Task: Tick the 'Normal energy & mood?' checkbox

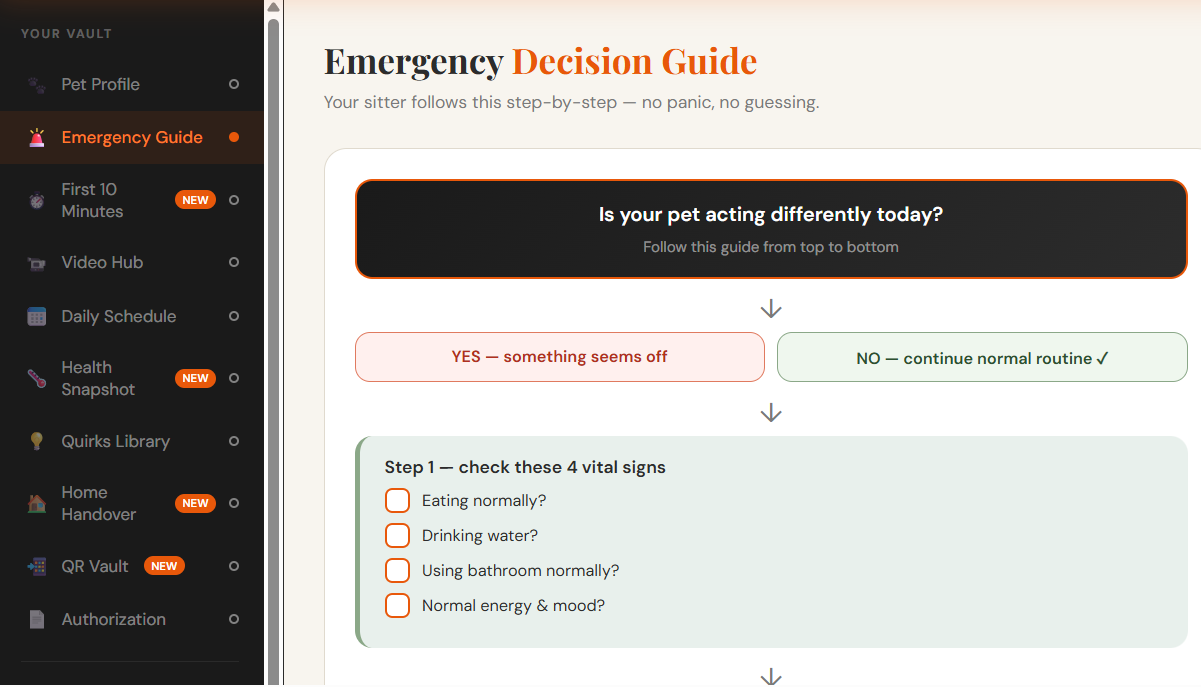Action: [x=397, y=605]
